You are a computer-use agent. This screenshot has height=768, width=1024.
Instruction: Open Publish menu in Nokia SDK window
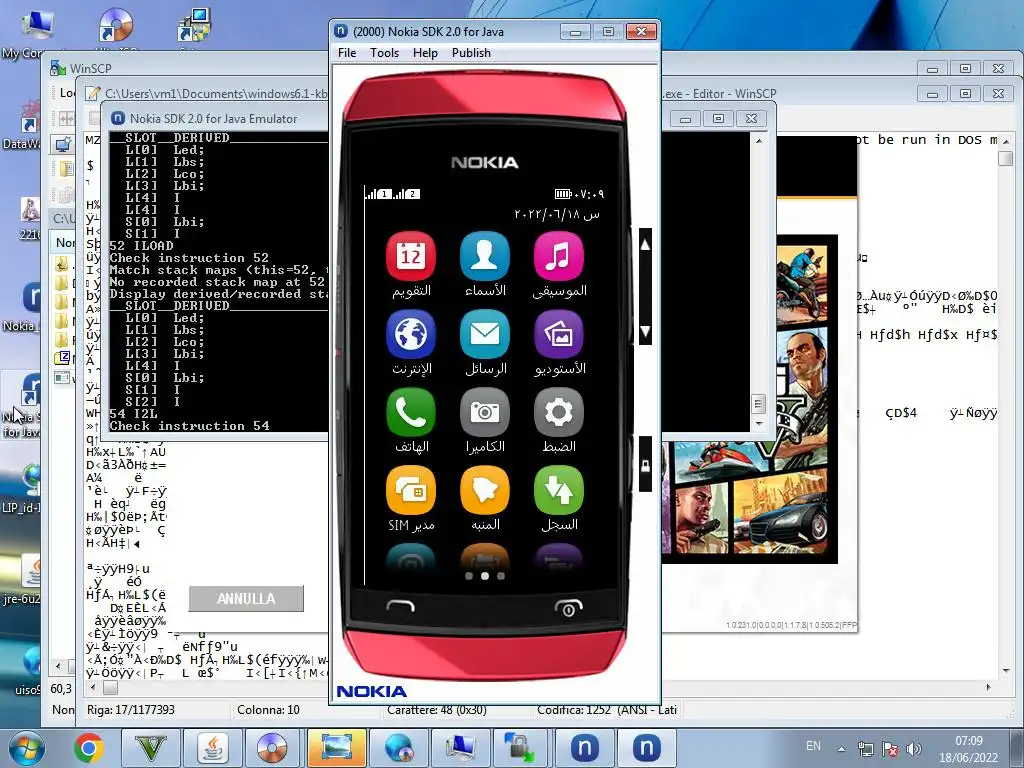(x=471, y=53)
